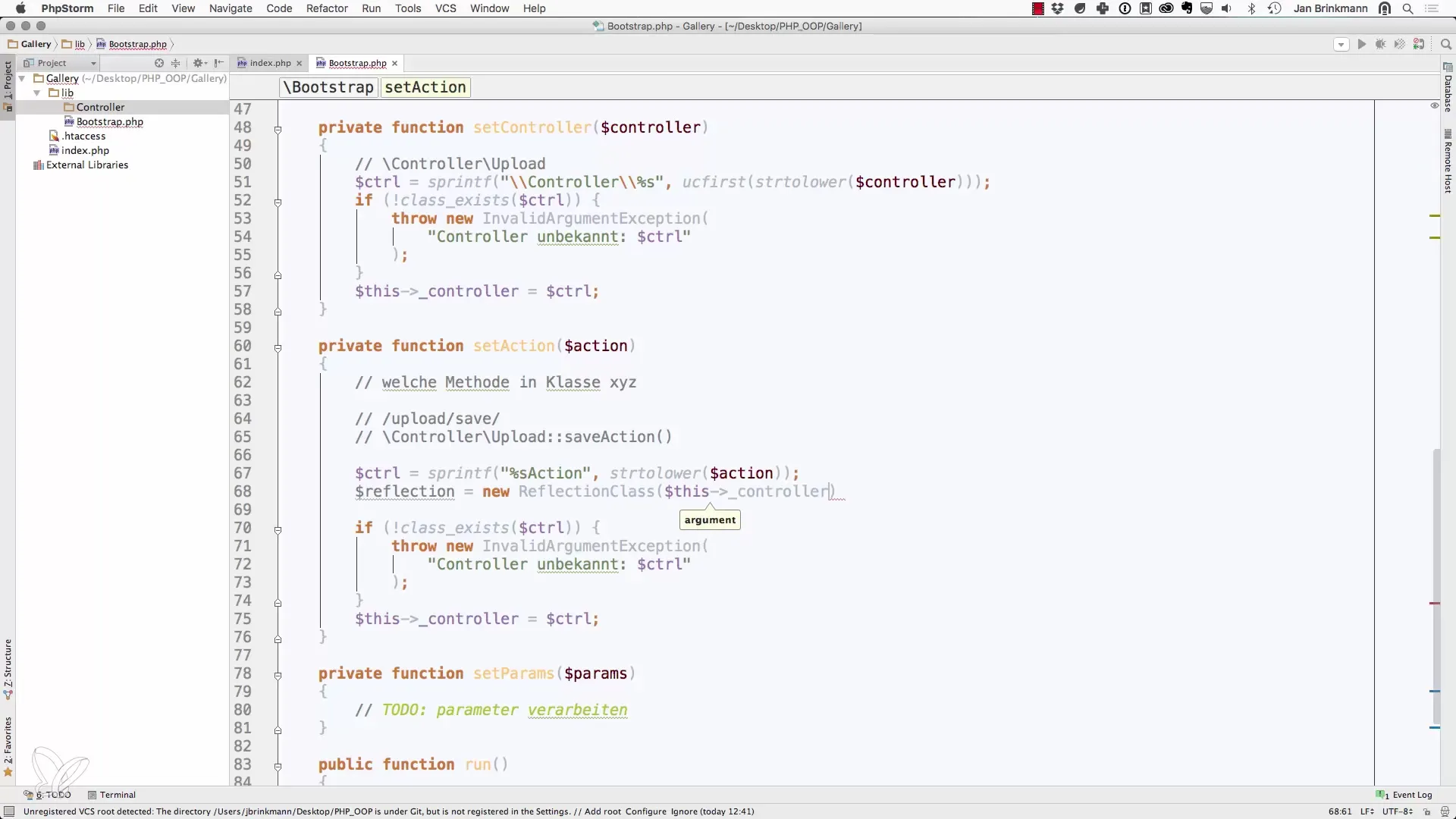Toggle the file read-only lock icon

point(1426,811)
